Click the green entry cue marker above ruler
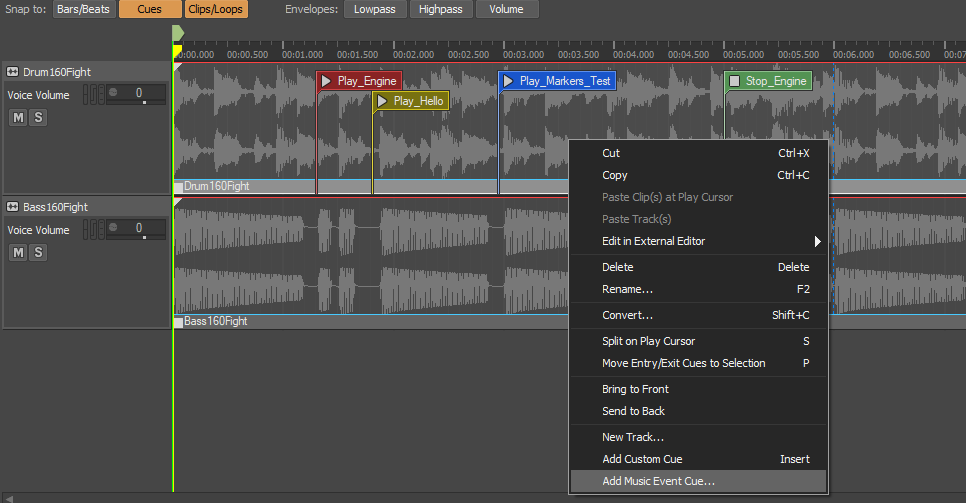 point(178,34)
